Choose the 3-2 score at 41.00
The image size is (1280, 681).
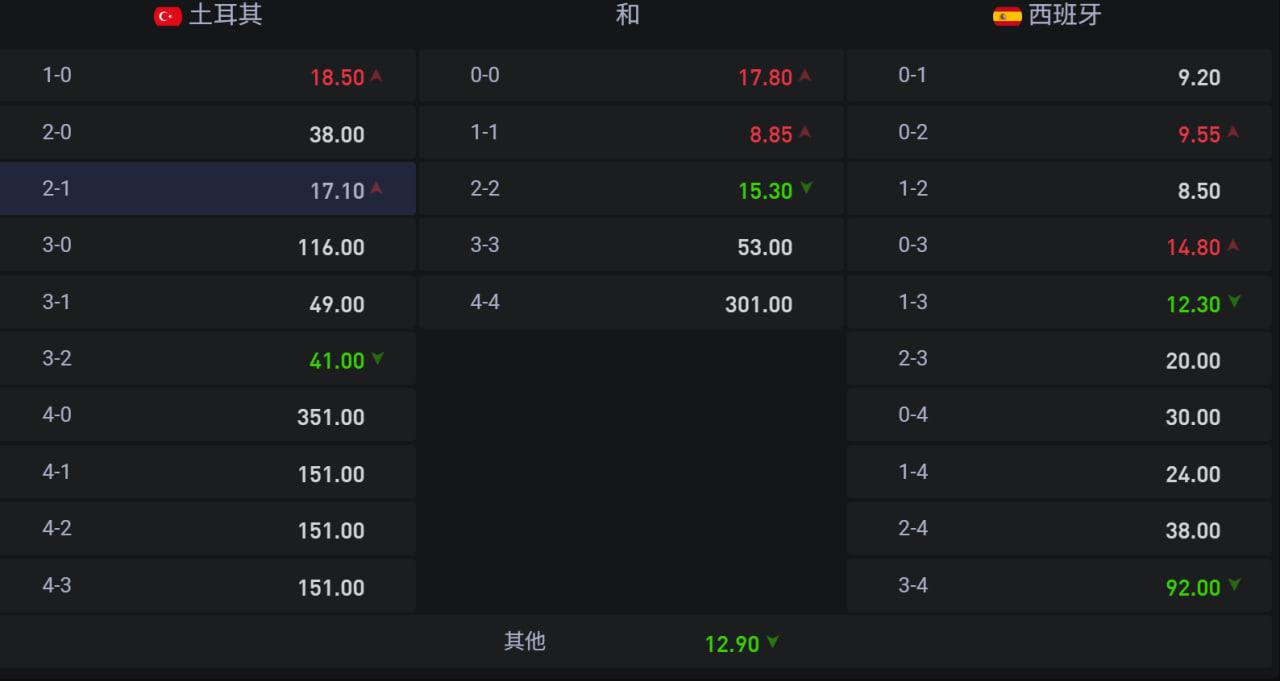tap(207, 359)
